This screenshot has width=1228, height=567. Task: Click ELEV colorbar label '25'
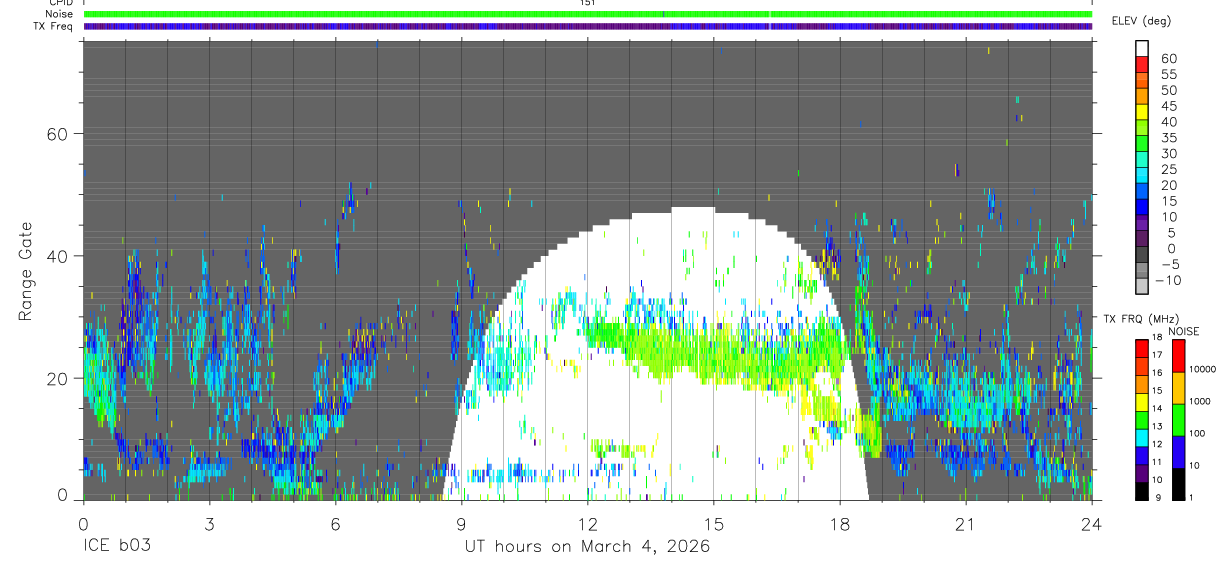(x=1168, y=169)
